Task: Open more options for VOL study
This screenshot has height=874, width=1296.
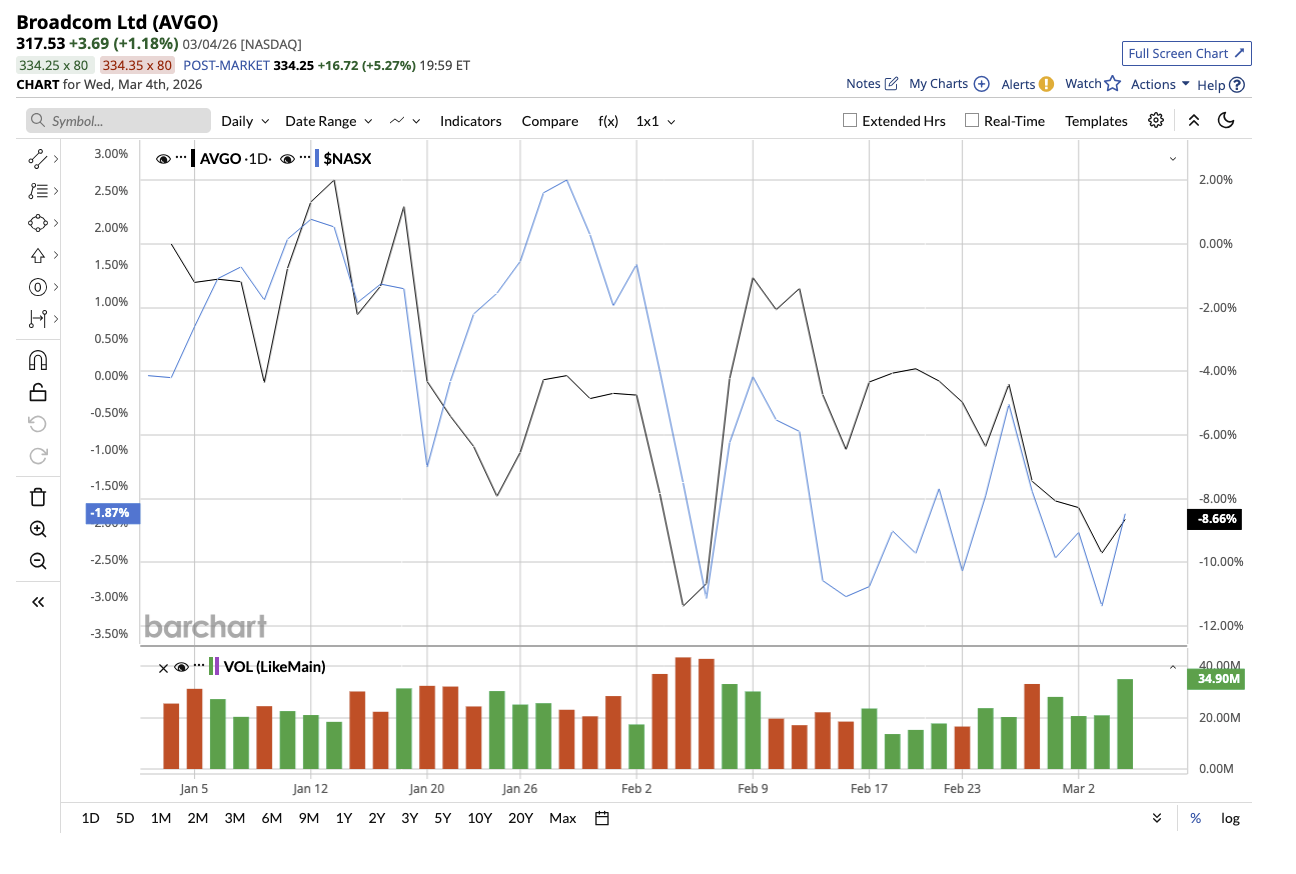Action: [x=199, y=666]
